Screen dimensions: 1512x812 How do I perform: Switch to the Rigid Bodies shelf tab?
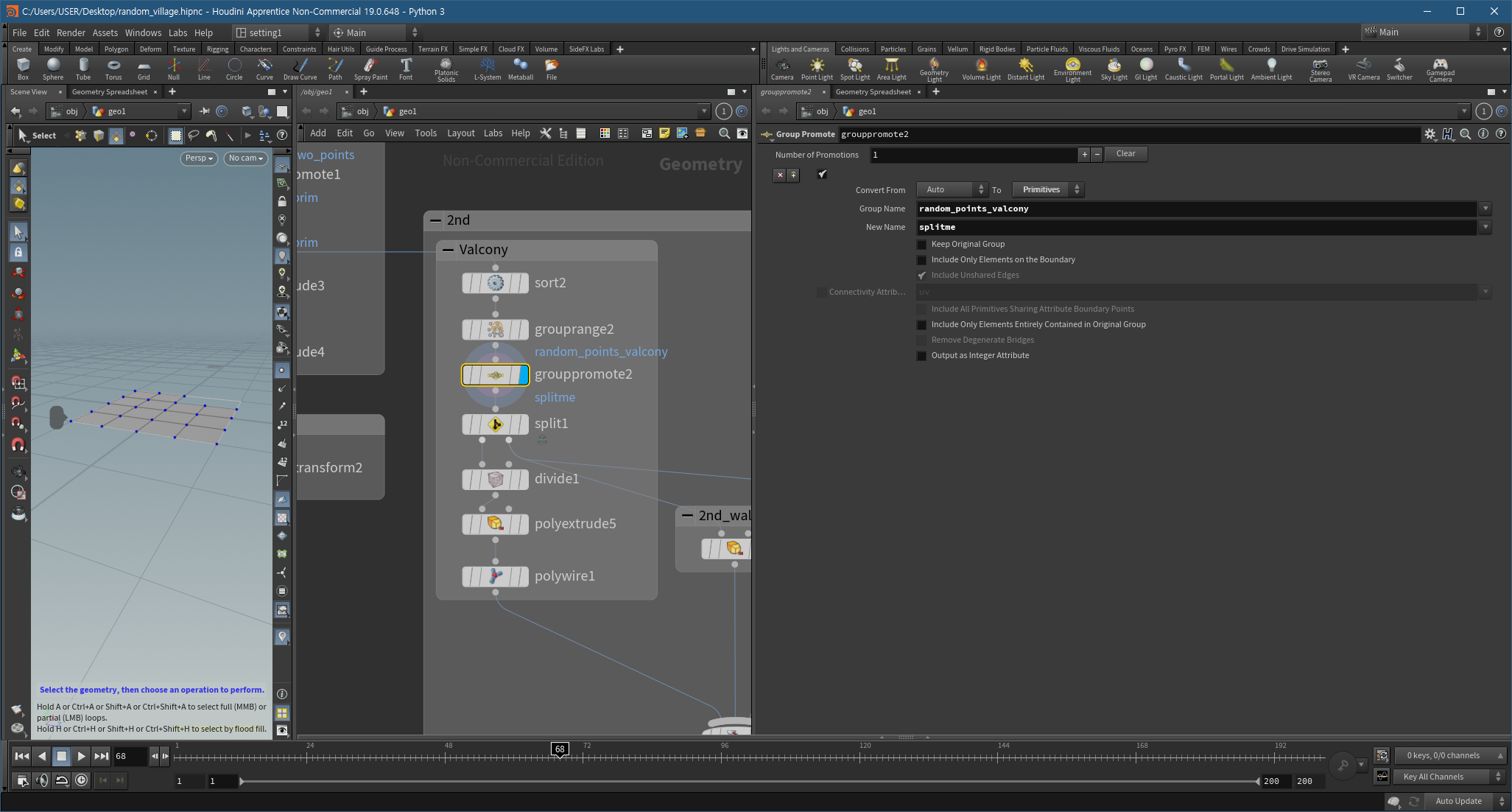click(996, 49)
